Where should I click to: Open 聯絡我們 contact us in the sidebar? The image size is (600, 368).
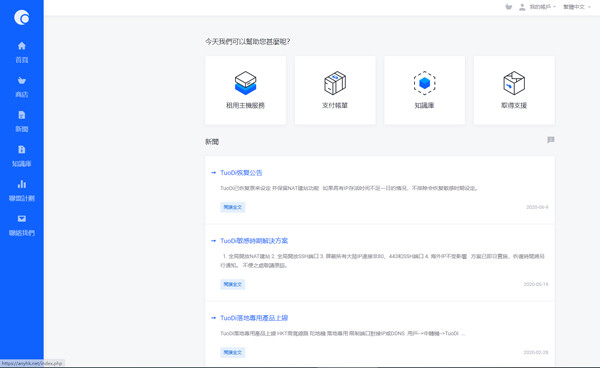click(22, 225)
